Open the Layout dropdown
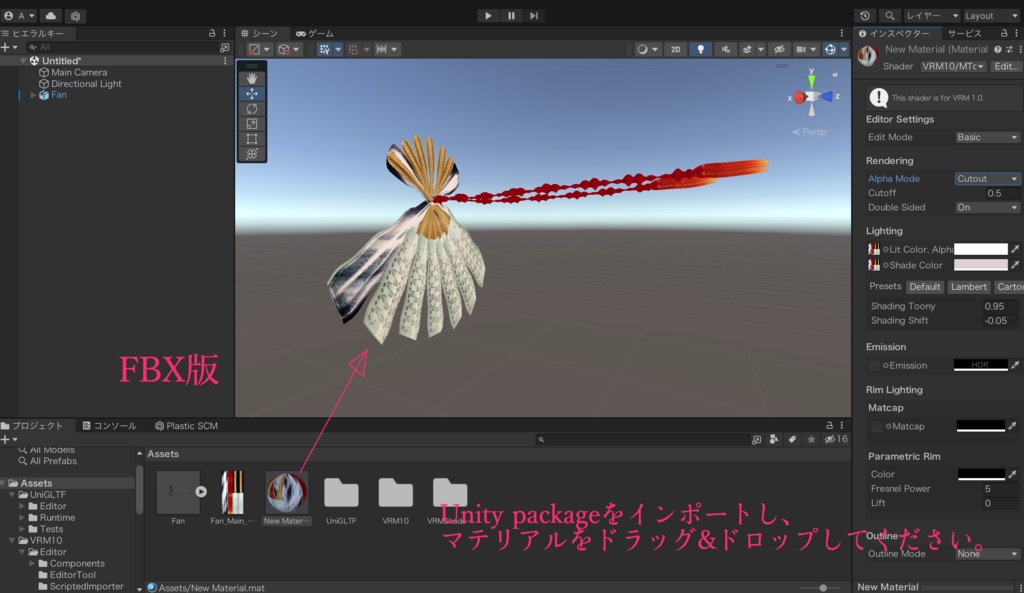 [x=991, y=16]
